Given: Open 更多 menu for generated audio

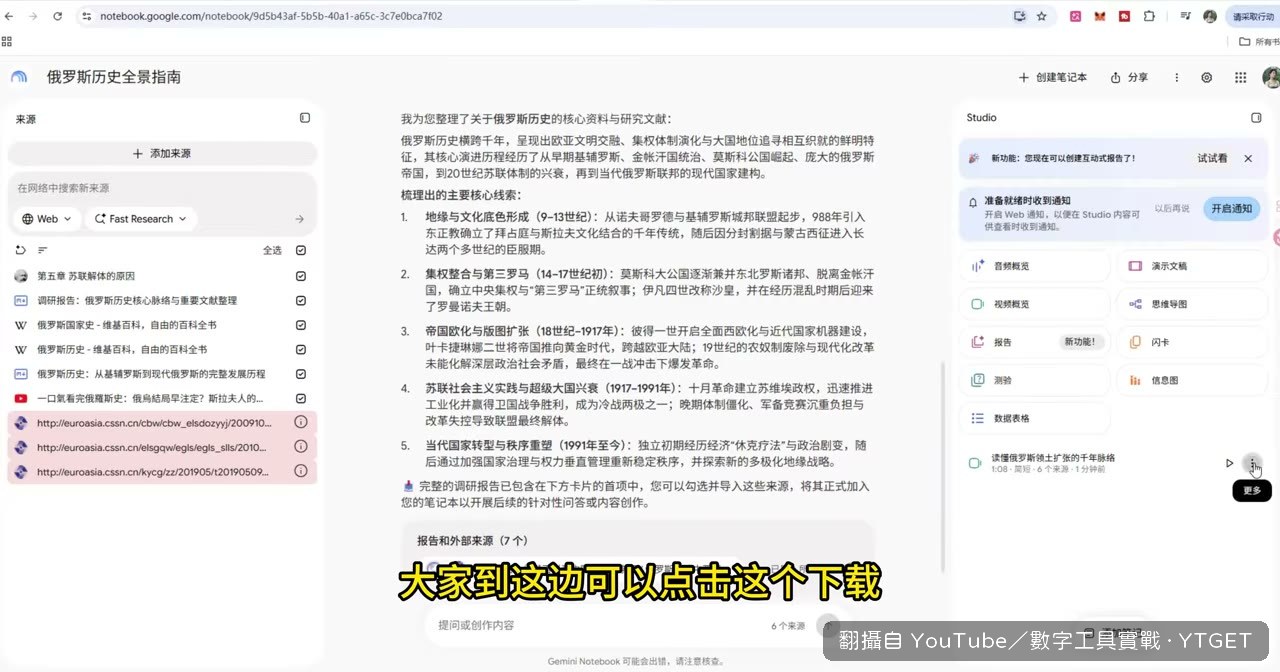Looking at the screenshot, I should (x=1252, y=463).
